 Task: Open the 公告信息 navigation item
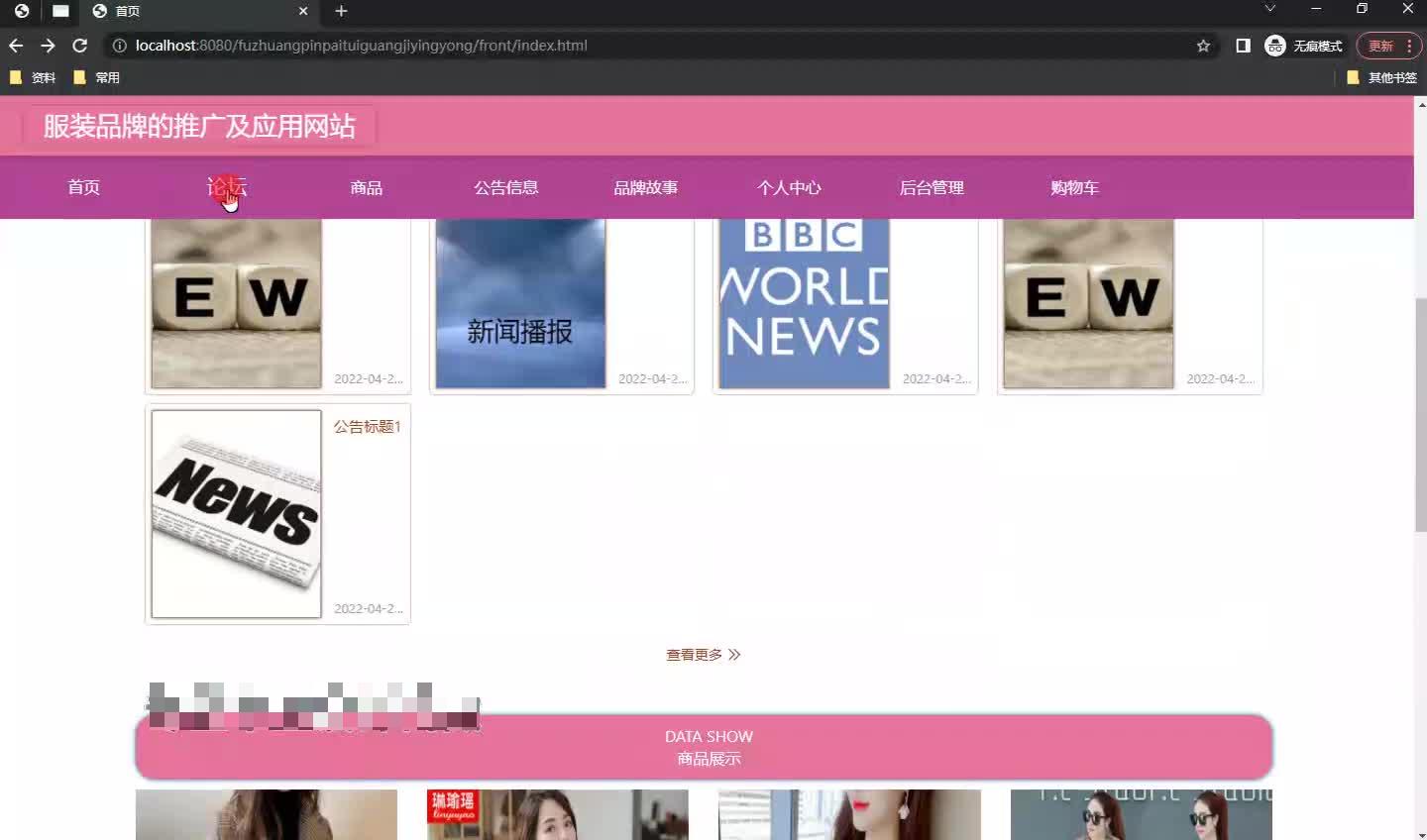[505, 187]
